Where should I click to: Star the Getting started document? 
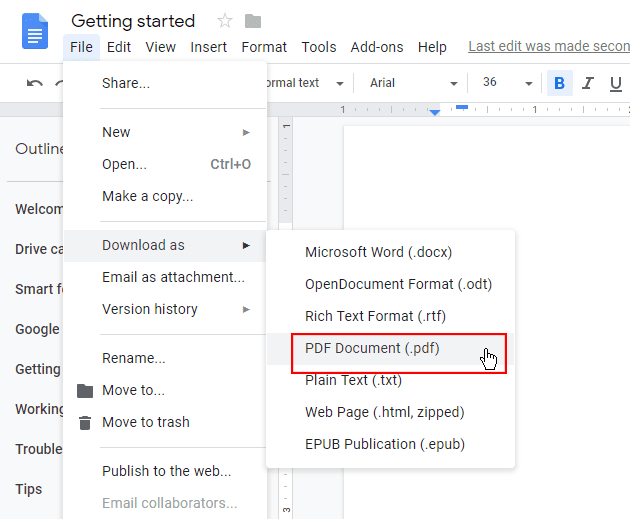[x=225, y=21]
